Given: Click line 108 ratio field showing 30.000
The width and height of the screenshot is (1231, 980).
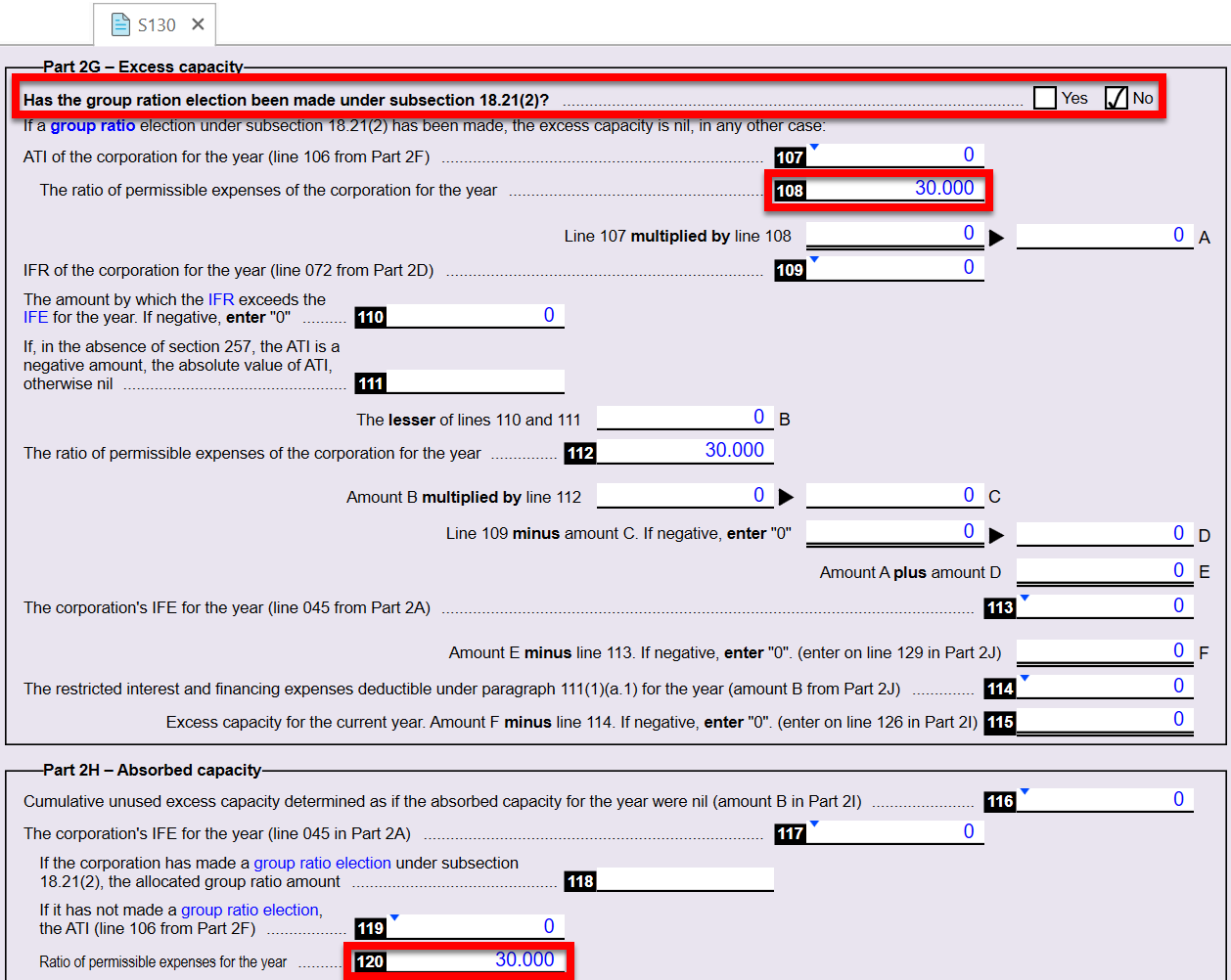Looking at the screenshot, I should click(x=894, y=189).
